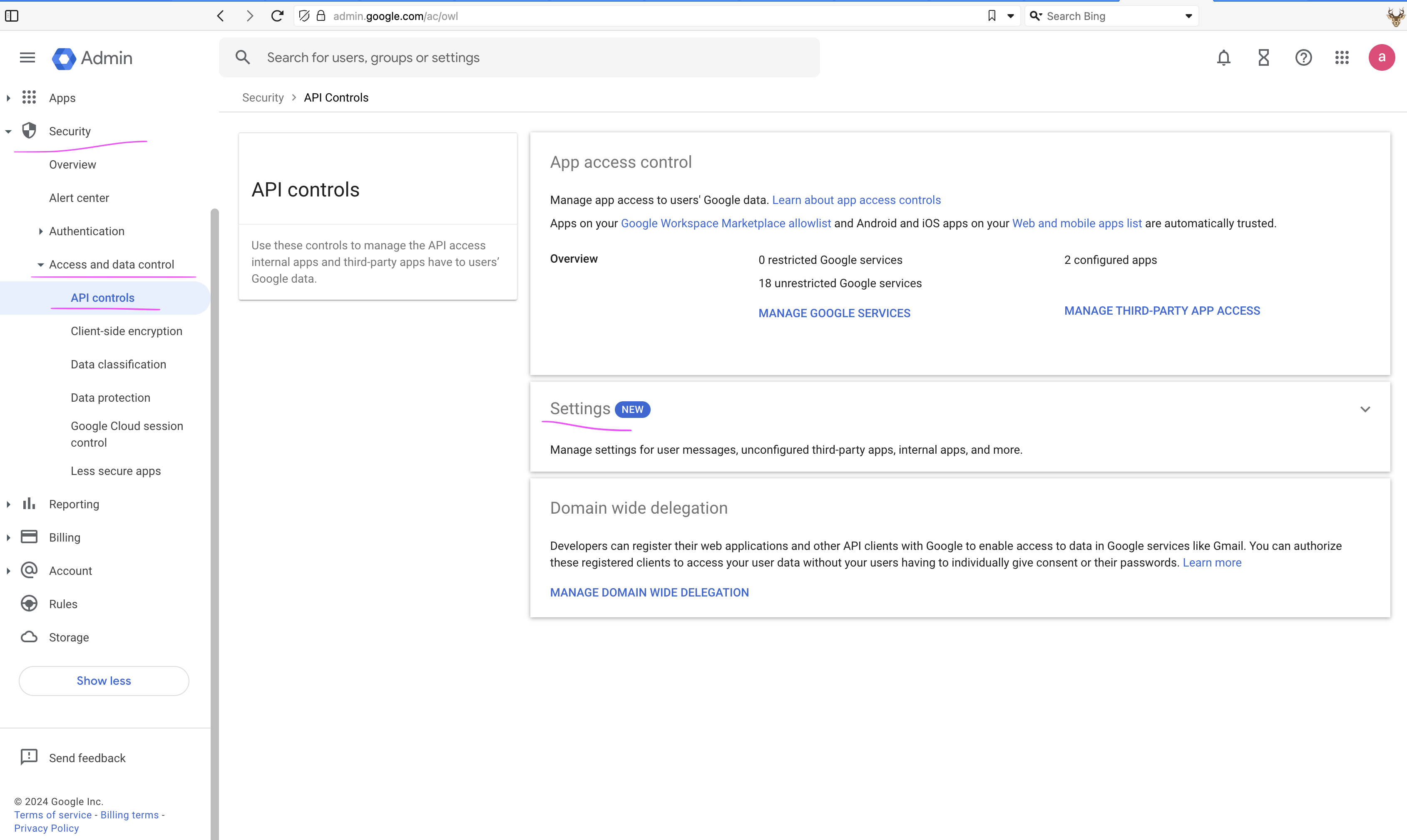This screenshot has height=840, width=1407.
Task: Expand the Authentication section
Action: pos(40,231)
